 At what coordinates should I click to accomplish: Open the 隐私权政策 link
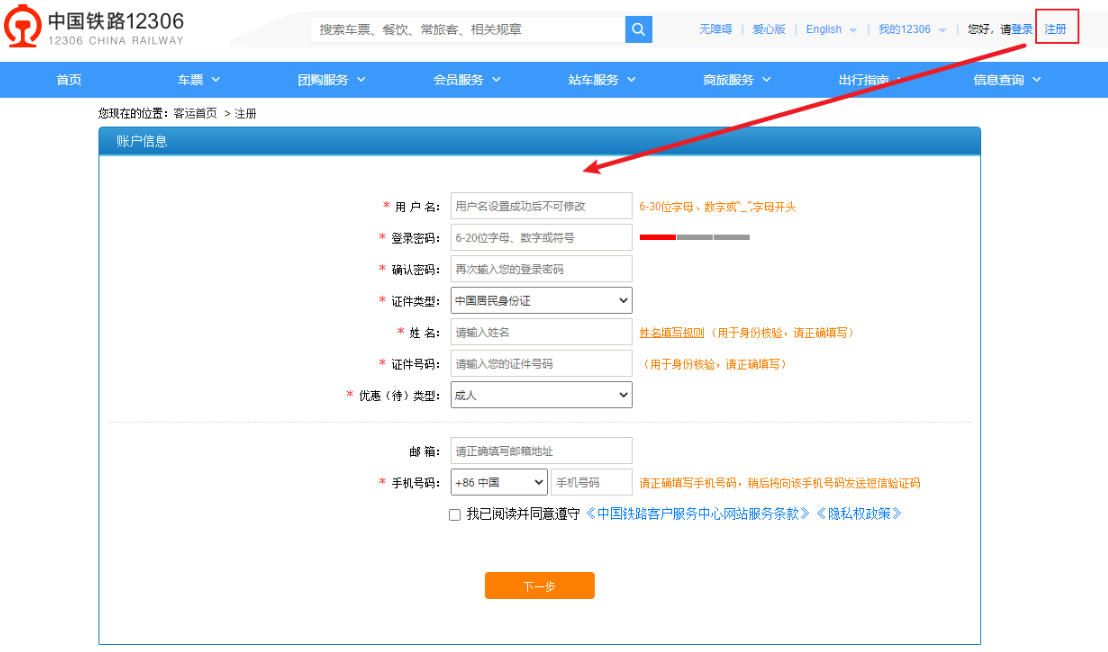coord(859,514)
